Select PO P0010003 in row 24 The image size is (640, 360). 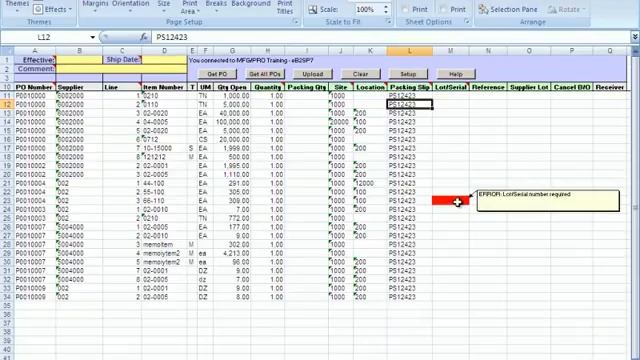(35, 209)
